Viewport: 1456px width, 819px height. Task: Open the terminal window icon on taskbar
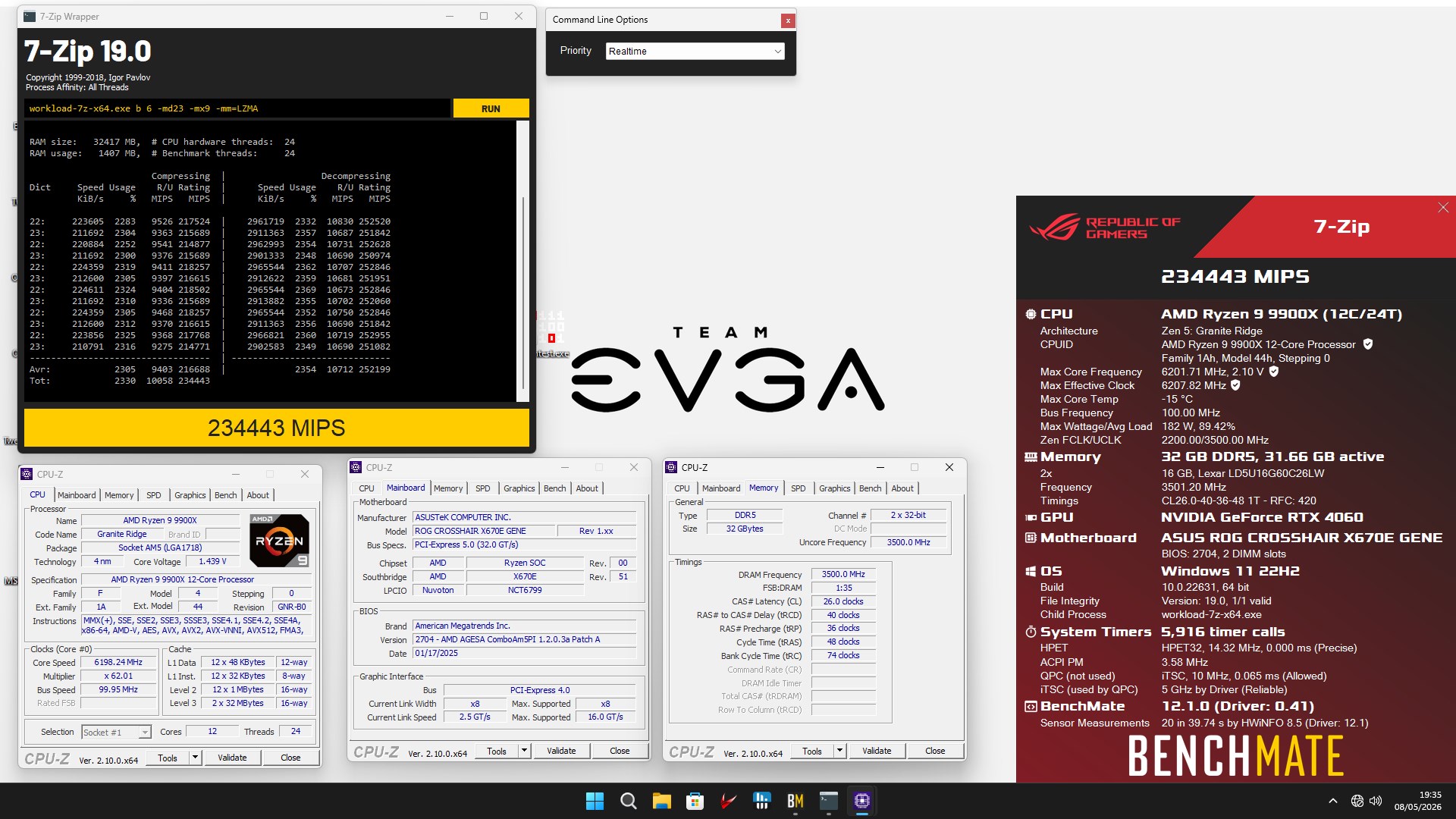pyautogui.click(x=829, y=801)
